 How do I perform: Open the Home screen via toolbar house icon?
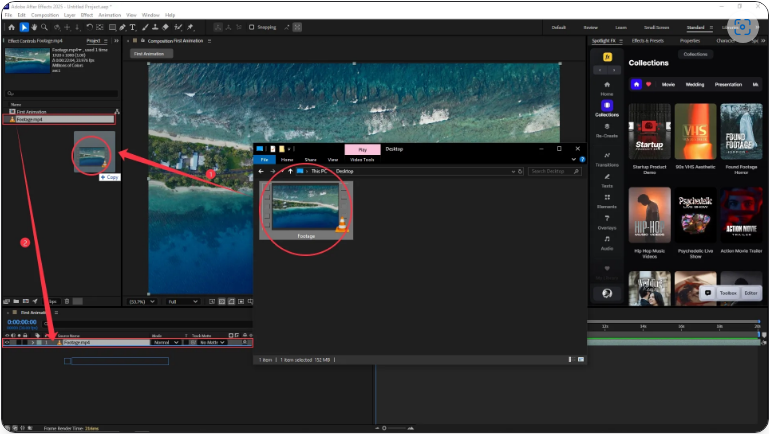[12, 27]
